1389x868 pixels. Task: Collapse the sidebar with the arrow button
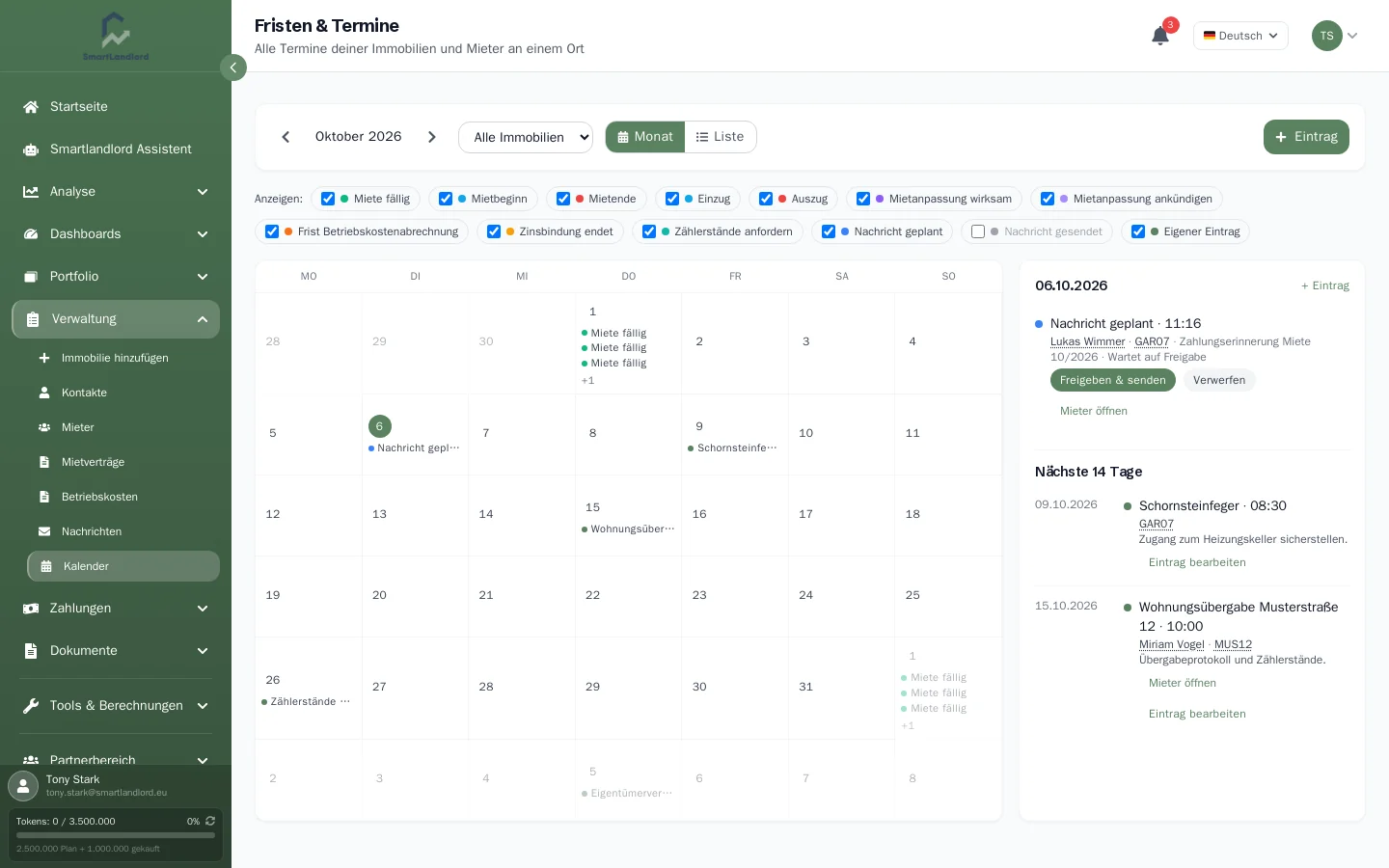(233, 68)
